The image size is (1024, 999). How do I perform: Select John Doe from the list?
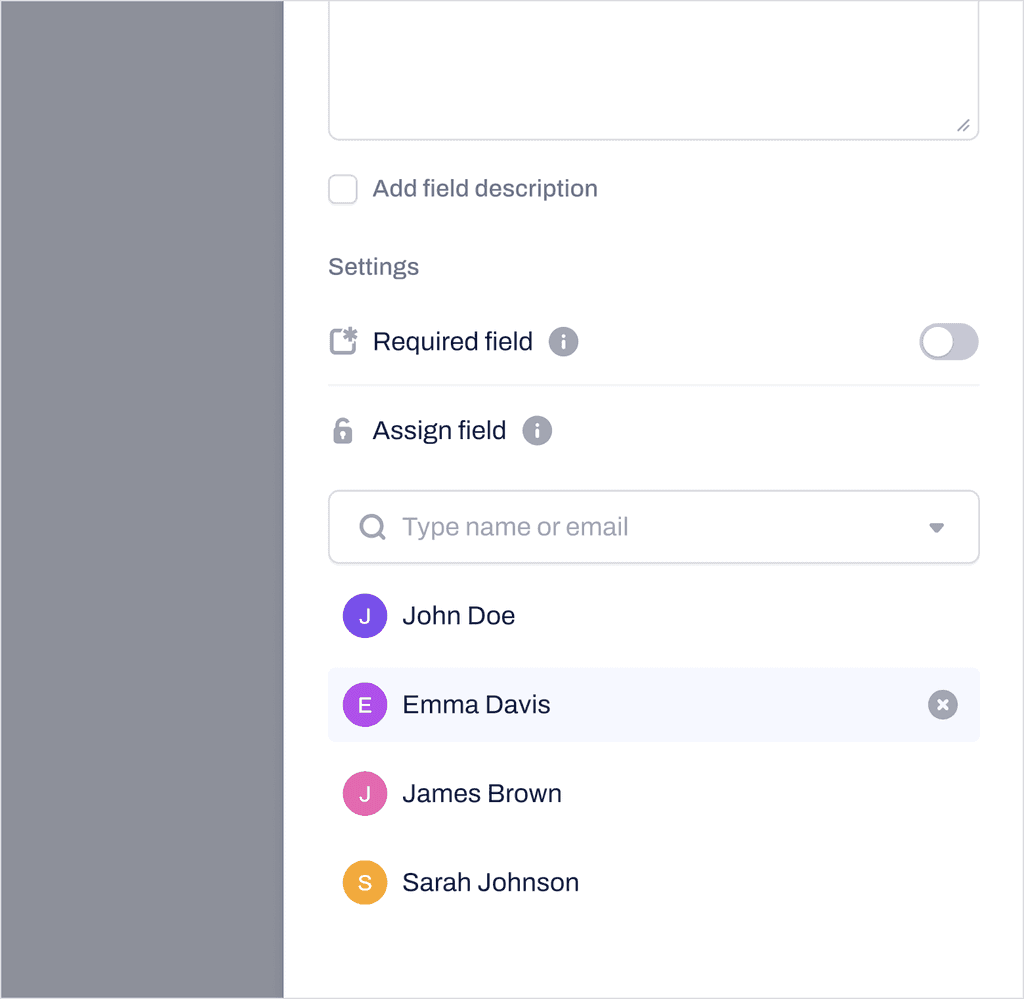coord(458,616)
